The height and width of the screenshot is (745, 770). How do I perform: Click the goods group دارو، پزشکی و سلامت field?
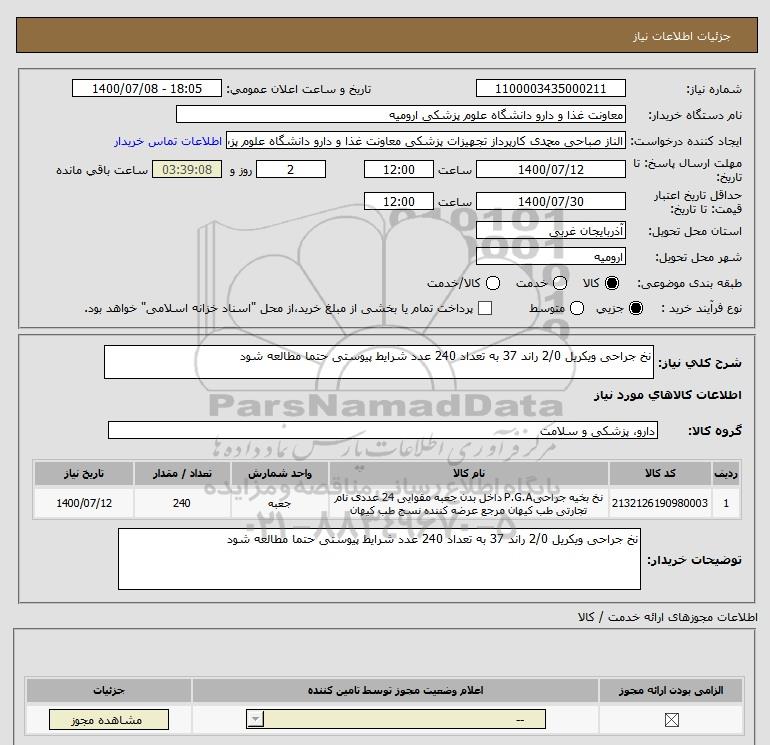coord(383,430)
